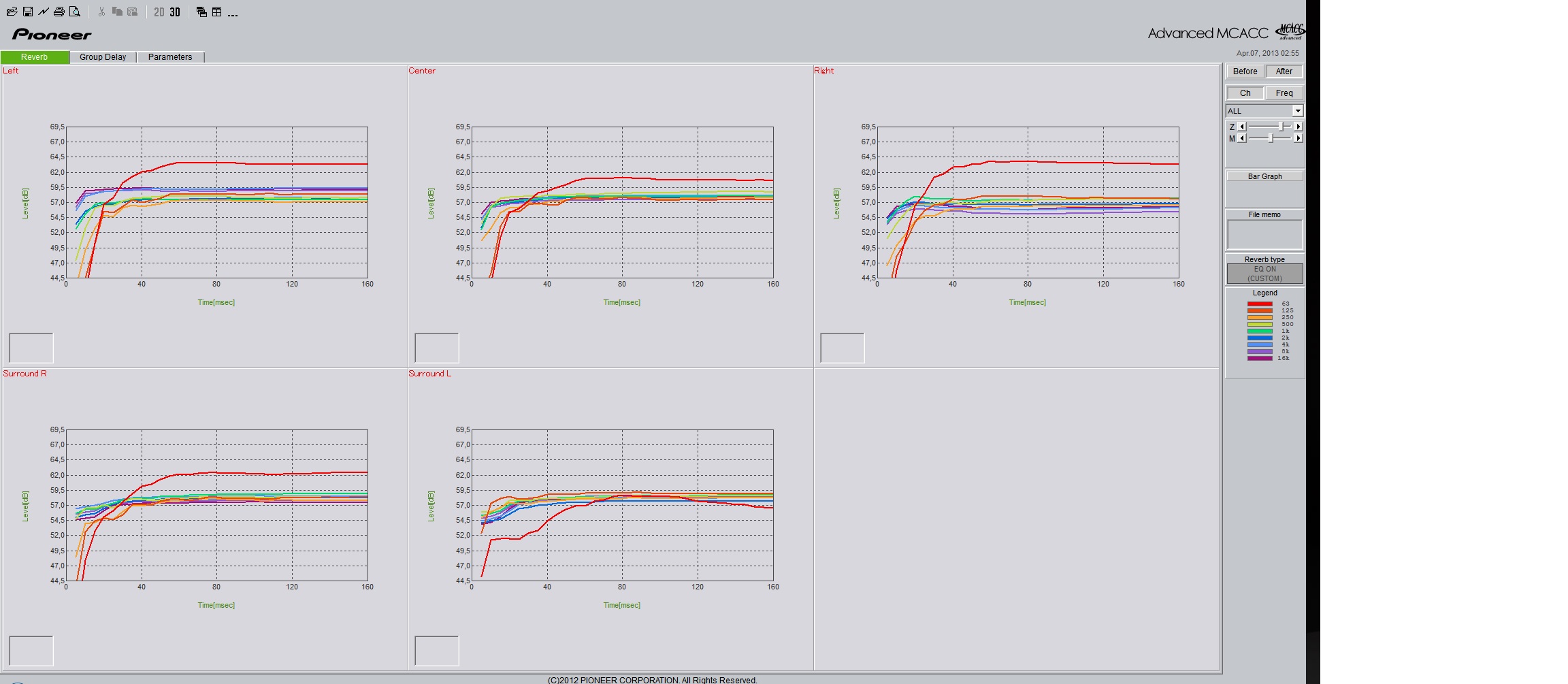Click inside the File memo text box
The image size is (1568, 684).
[1264, 234]
